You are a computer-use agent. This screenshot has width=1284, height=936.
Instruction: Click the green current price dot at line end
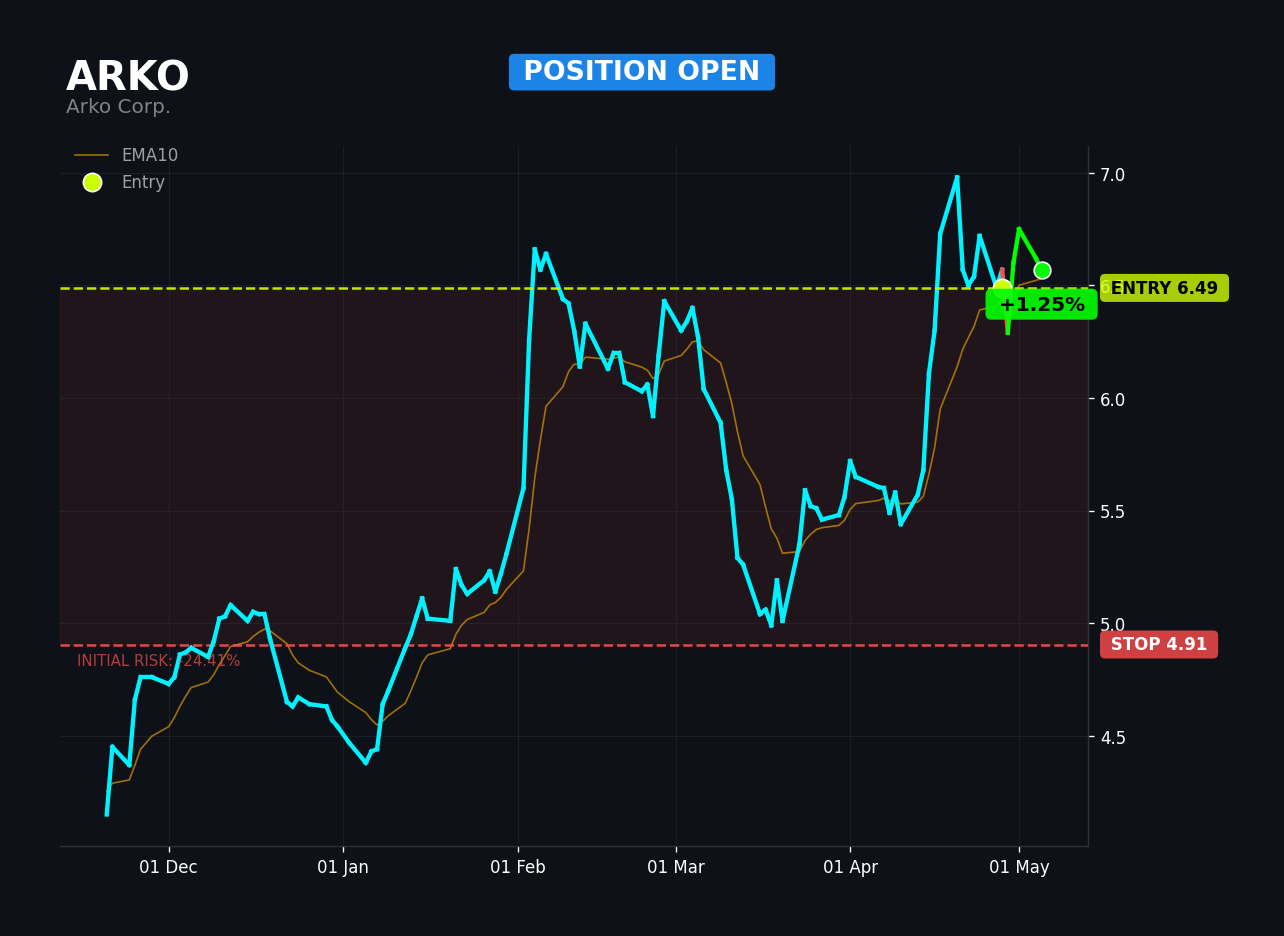(1042, 270)
